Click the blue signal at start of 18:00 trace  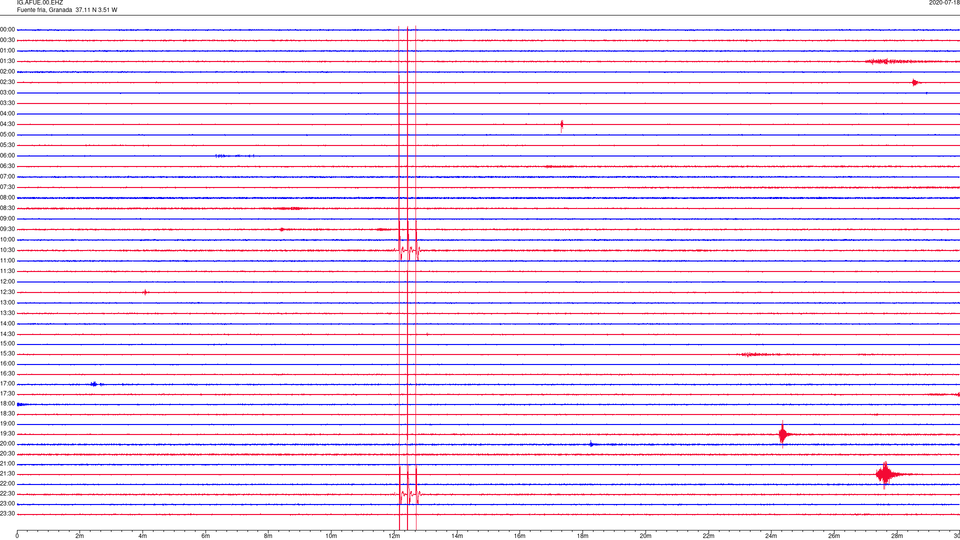point(23,404)
